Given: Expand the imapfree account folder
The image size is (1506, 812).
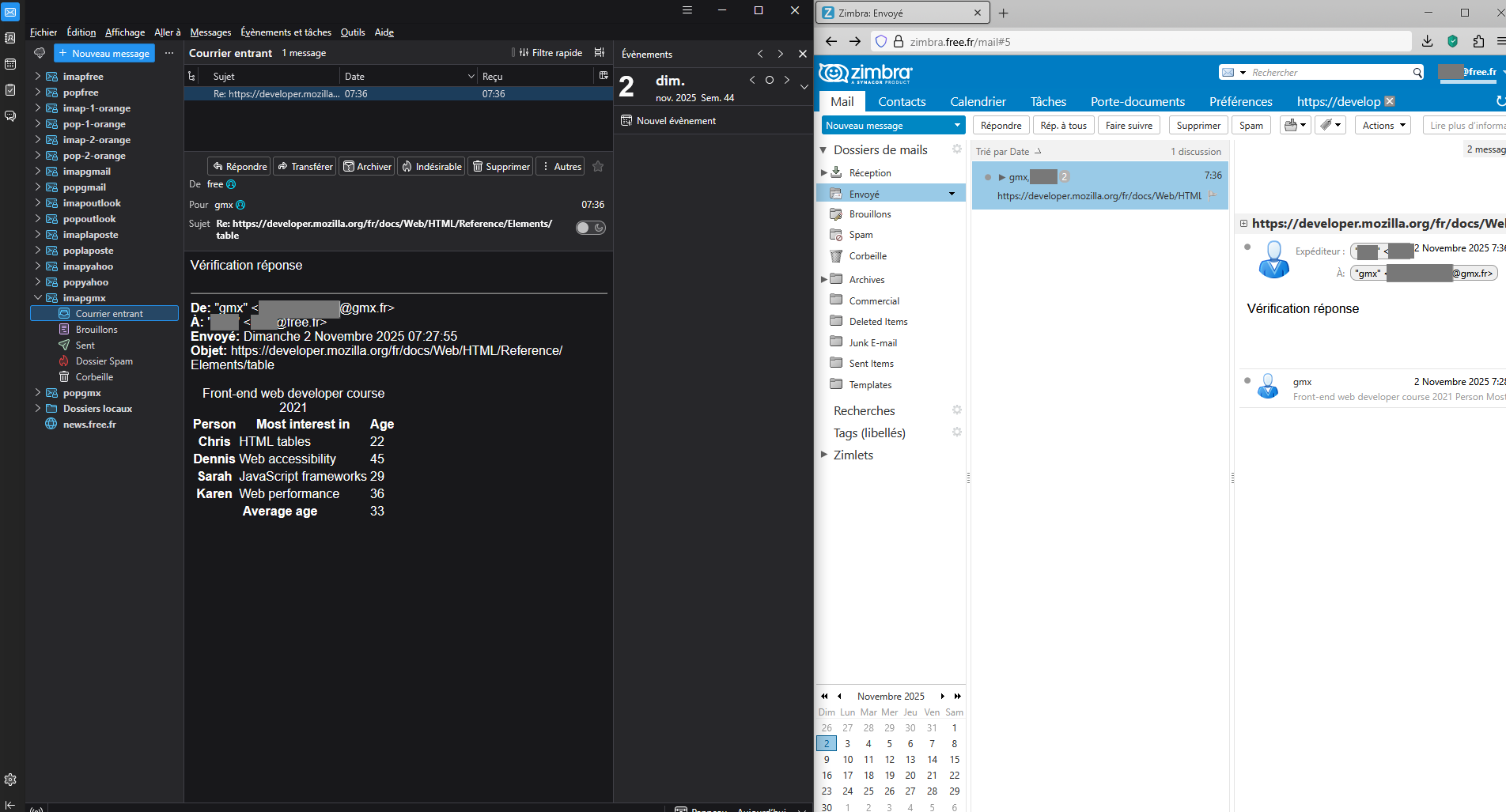Looking at the screenshot, I should coord(37,77).
